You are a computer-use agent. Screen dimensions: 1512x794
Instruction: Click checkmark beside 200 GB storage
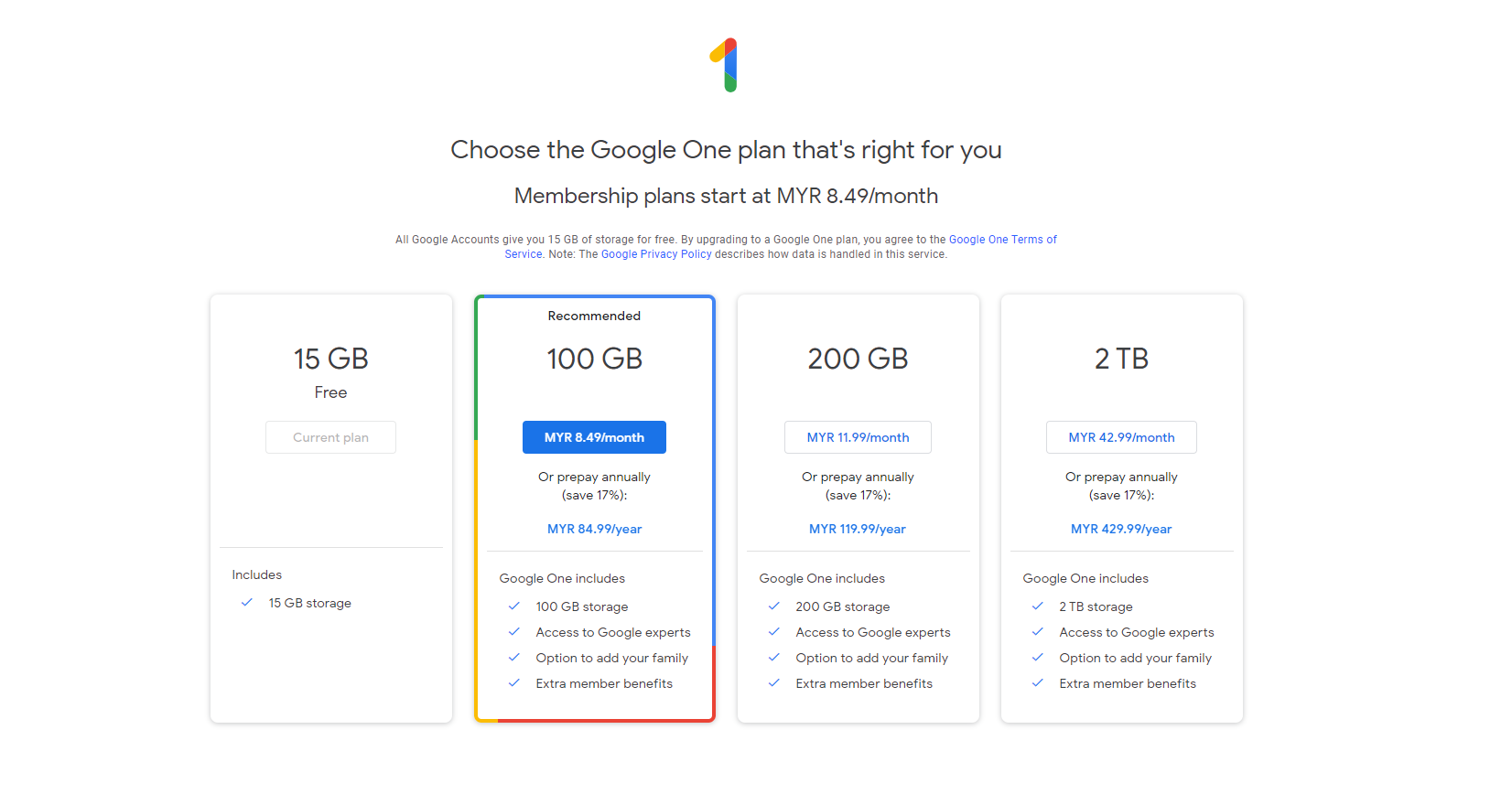[774, 606]
